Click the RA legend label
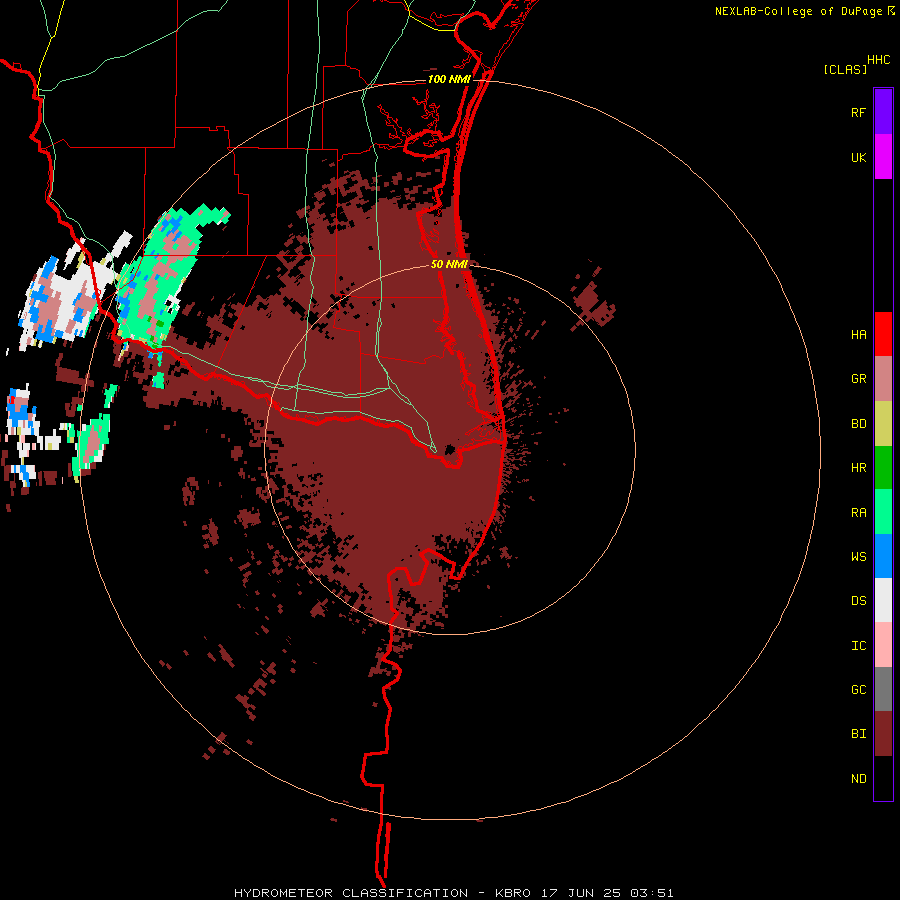The height and width of the screenshot is (900, 900). click(858, 512)
